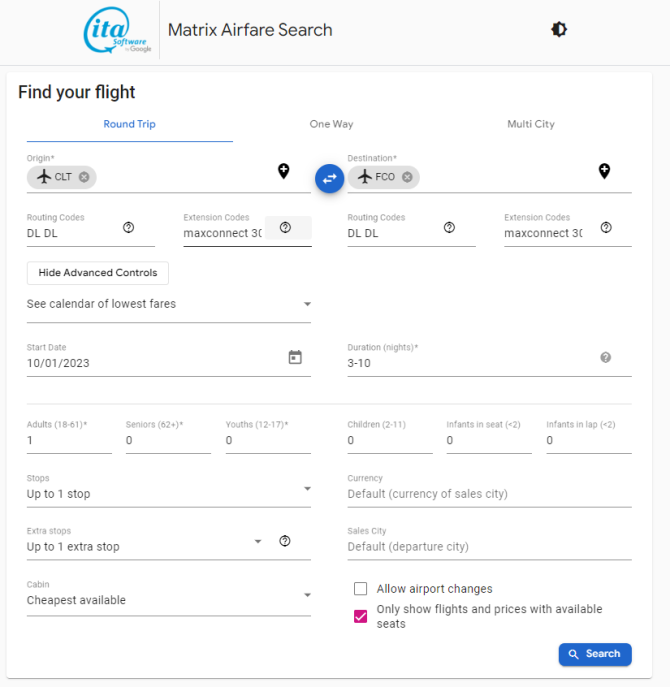Expand See calendar of lowest fares dropdown
The image size is (670, 687).
click(x=169, y=304)
